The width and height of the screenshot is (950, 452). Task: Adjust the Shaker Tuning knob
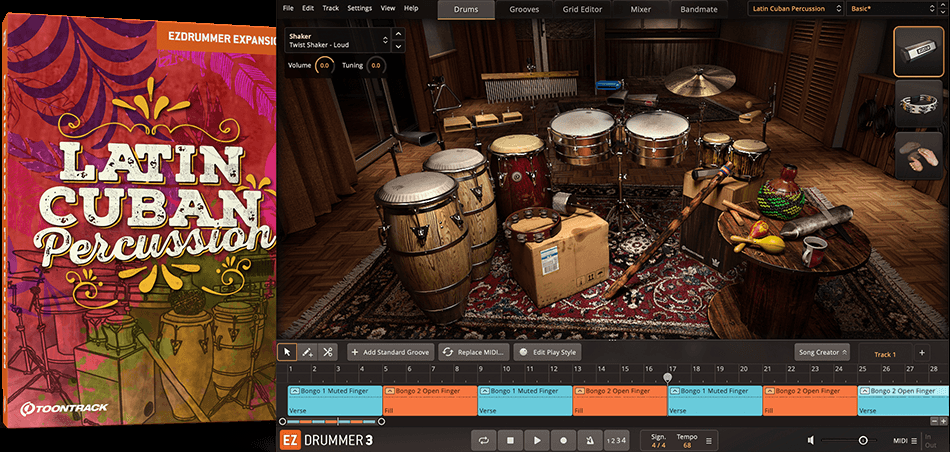click(376, 65)
